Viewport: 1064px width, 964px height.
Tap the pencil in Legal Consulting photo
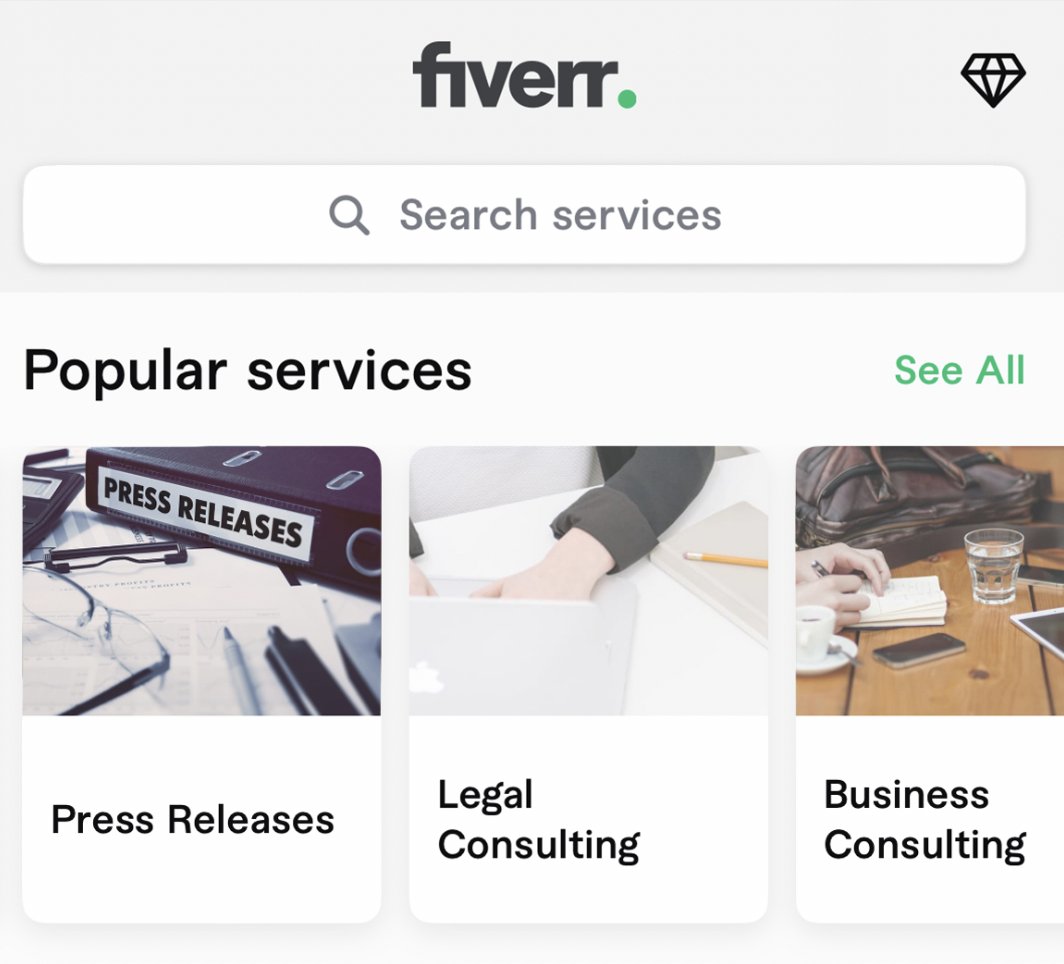[x=725, y=560]
